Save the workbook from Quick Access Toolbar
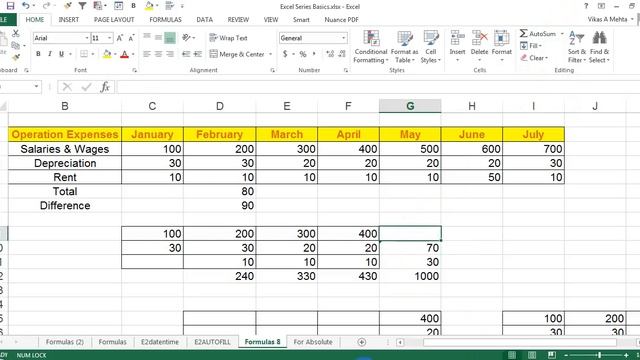Viewport: 640px width, 360px height. pos(10,6)
